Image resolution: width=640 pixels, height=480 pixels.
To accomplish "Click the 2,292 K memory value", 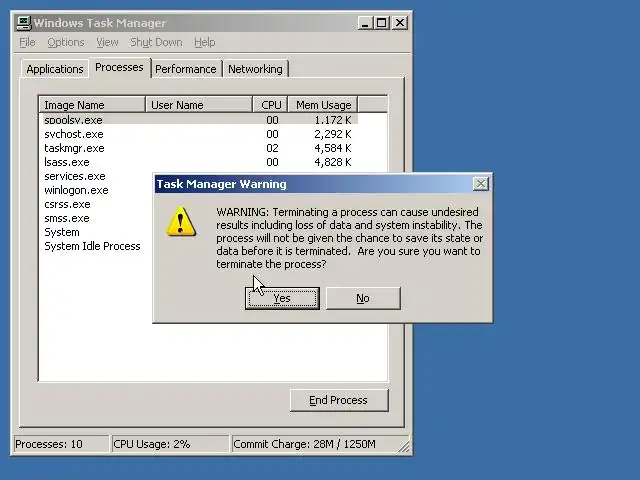I will (333, 134).
